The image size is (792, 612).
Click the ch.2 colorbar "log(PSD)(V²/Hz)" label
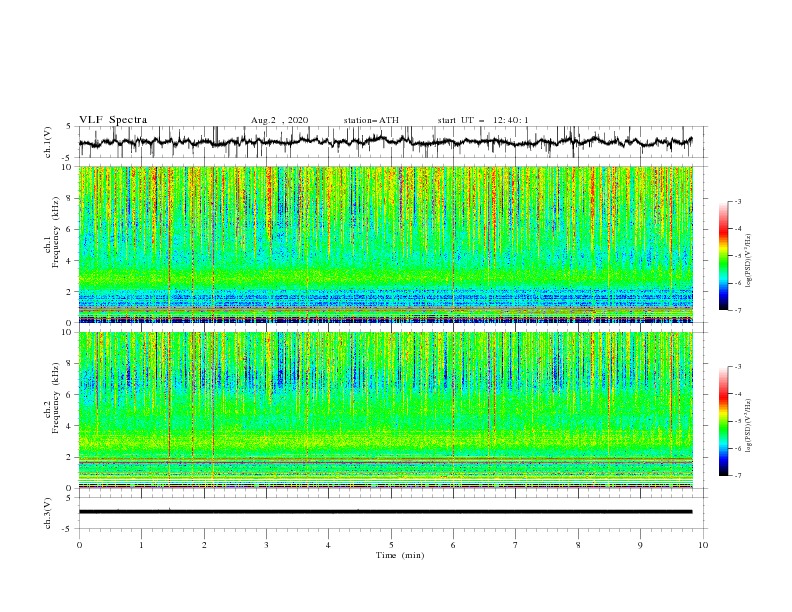748,425
